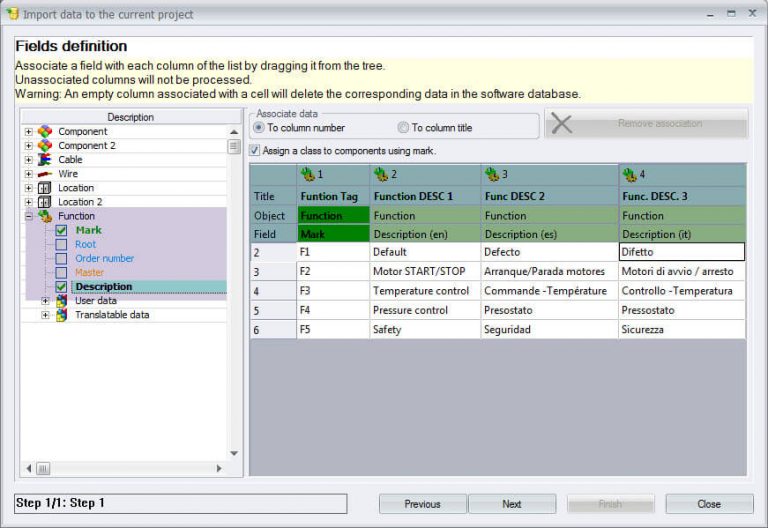Click the green Mark field cell

coord(333,234)
